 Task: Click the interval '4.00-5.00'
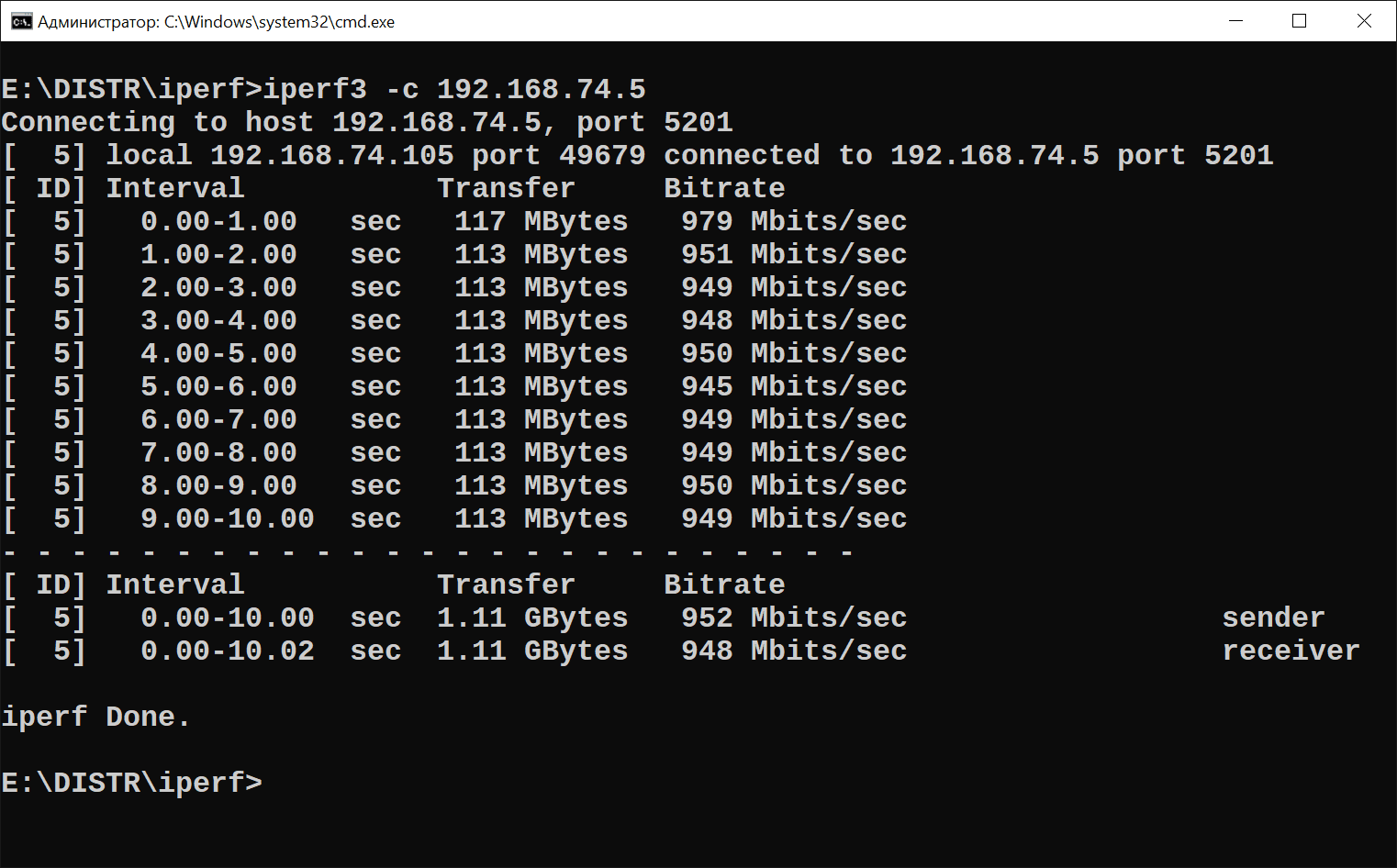pyautogui.click(x=218, y=353)
